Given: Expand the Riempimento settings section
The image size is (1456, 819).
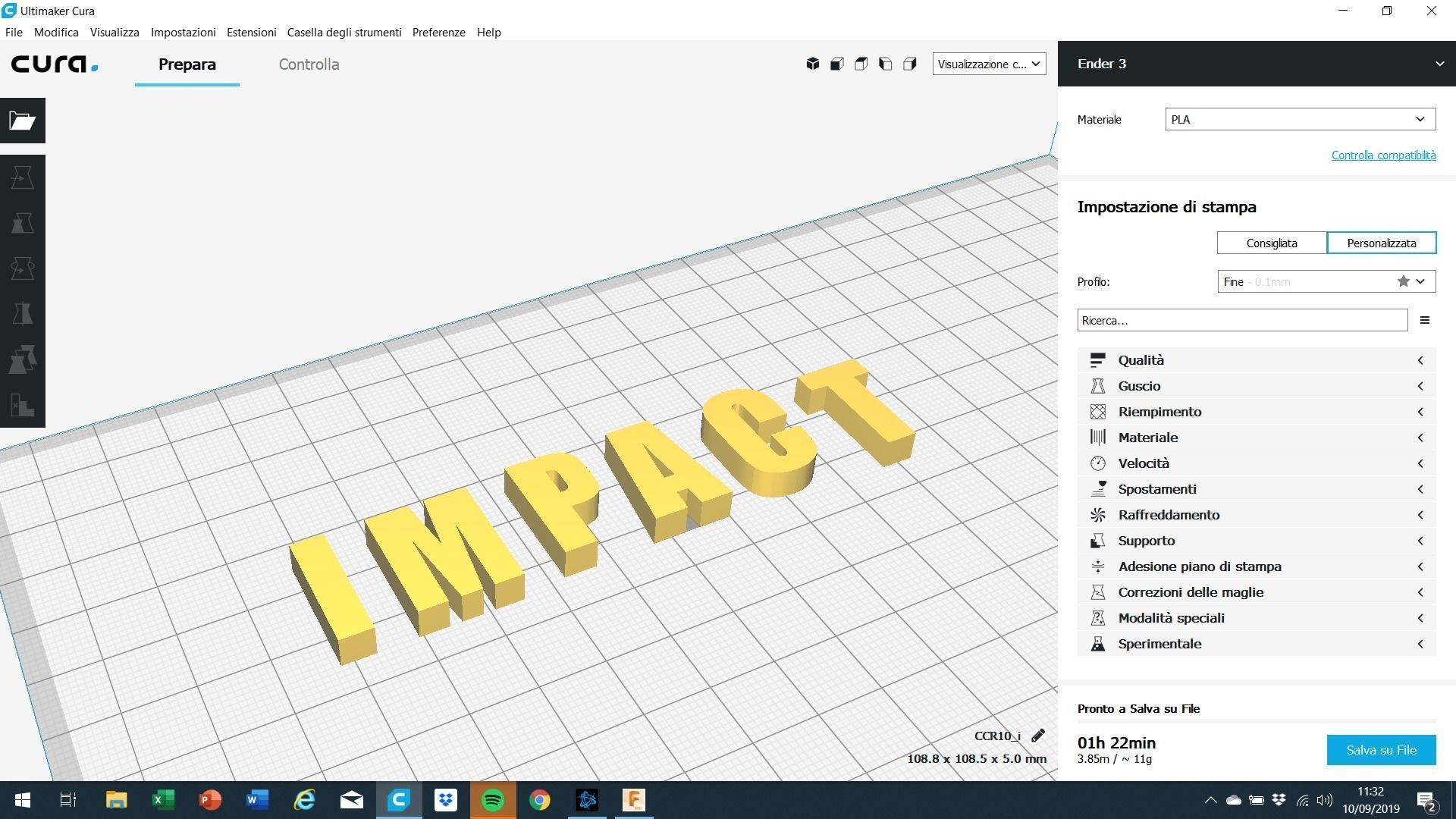Looking at the screenshot, I should tap(1257, 412).
